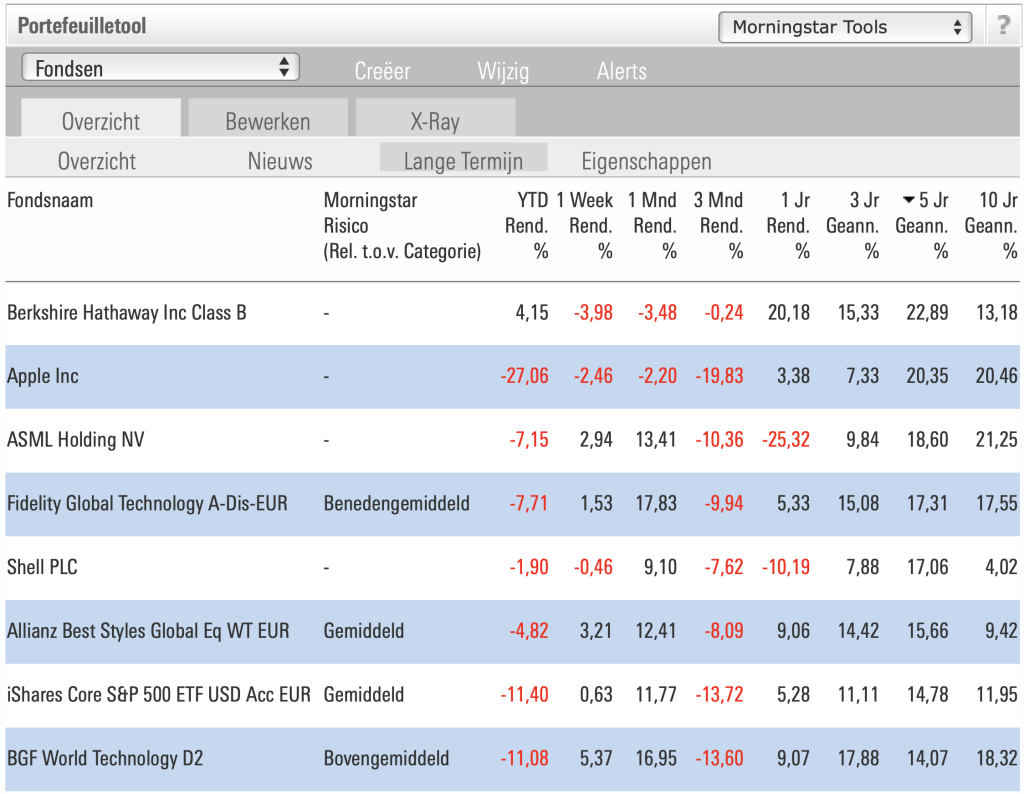Select the Eigenschappen sub-tab
This screenshot has width=1024, height=794.
[647, 161]
